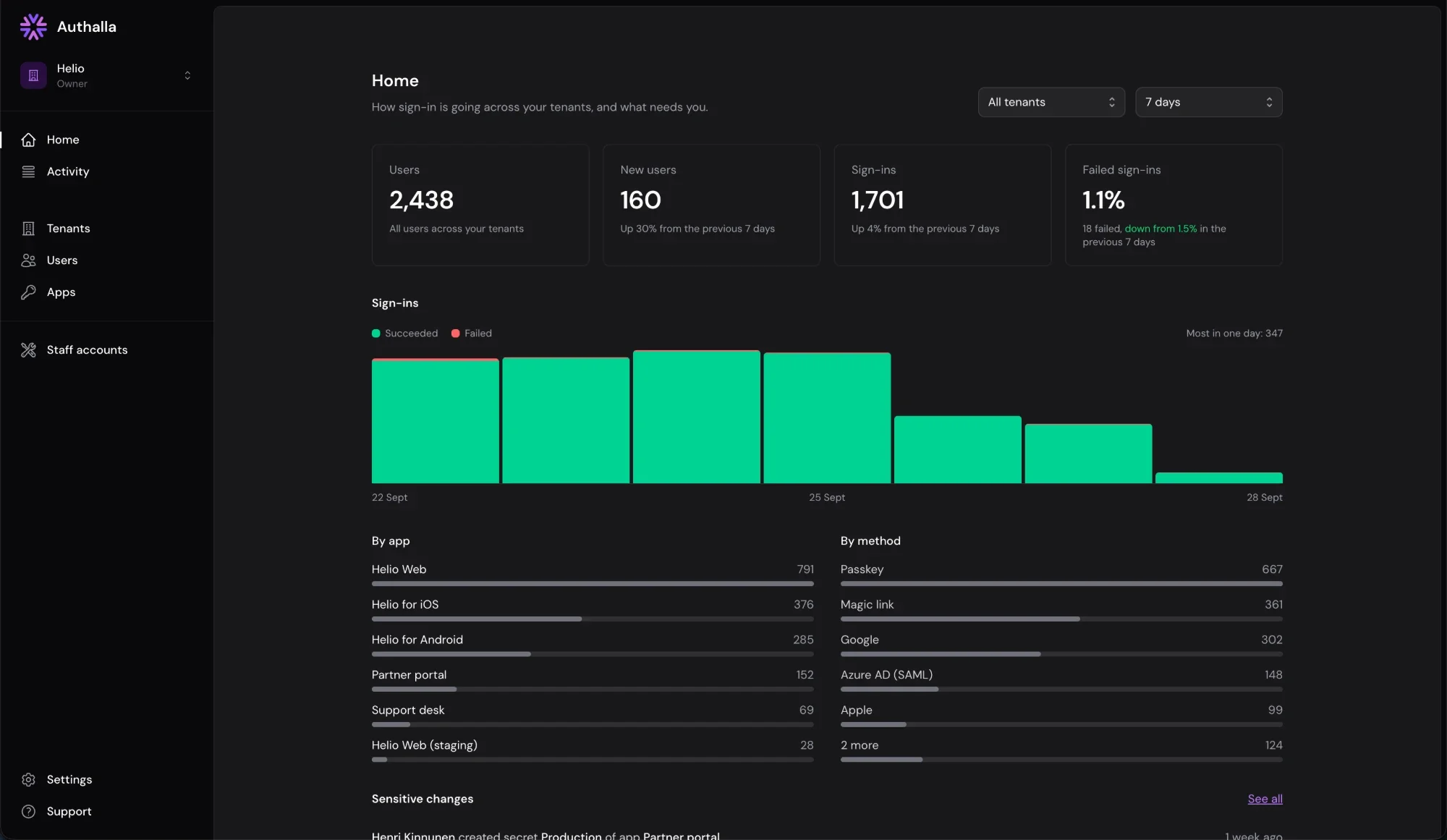Viewport: 1447px width, 840px height.
Task: Click the 'Helio for iOS' row
Action: (x=593, y=610)
